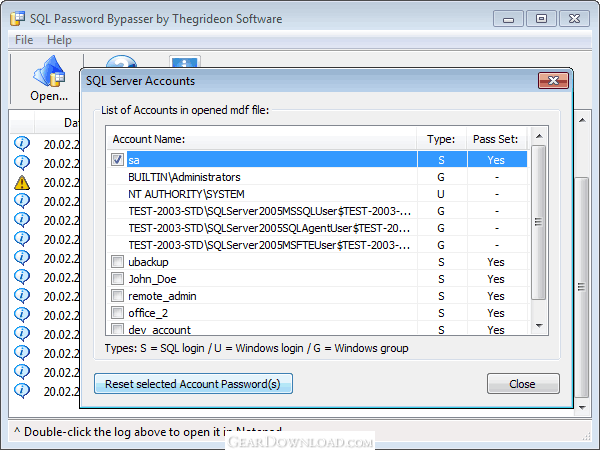
Task: Click the sa account name
Action: (x=134, y=160)
